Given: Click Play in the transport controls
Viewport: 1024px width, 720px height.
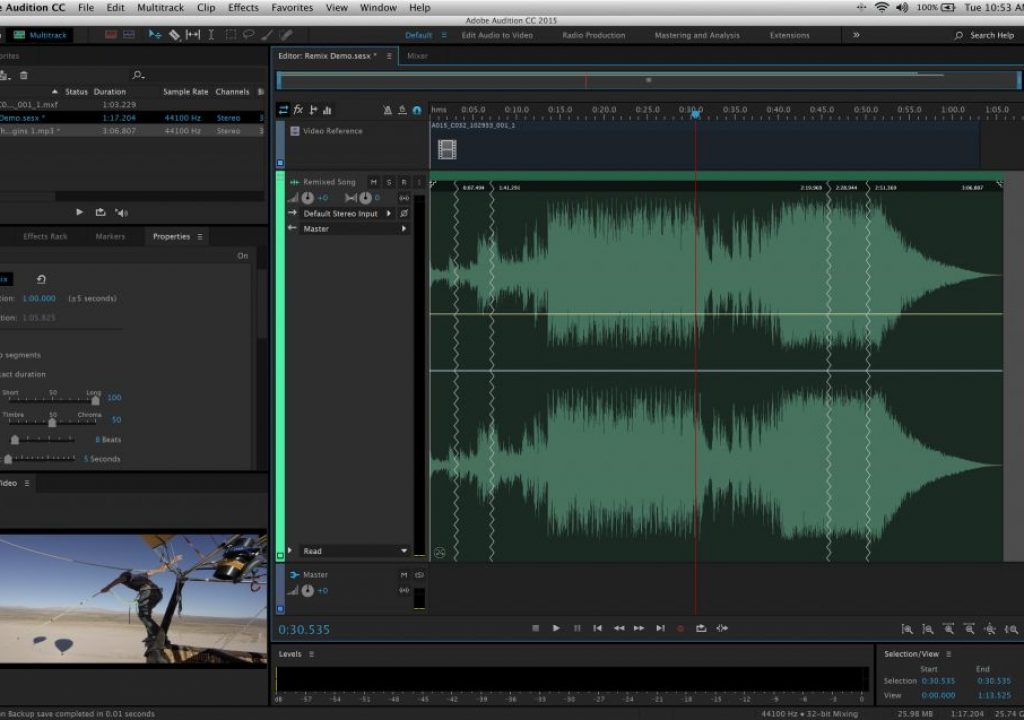Looking at the screenshot, I should [556, 629].
